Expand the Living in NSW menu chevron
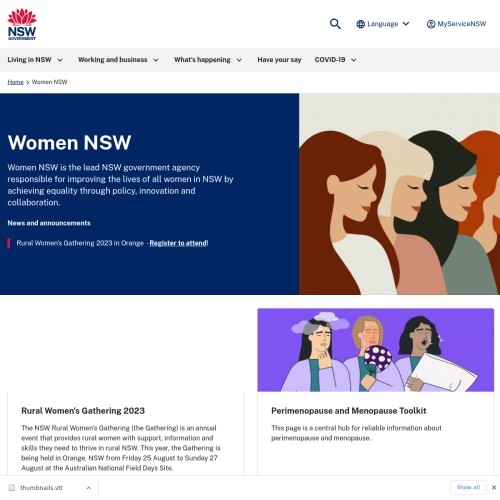The height and width of the screenshot is (500, 500). pyautogui.click(x=60, y=60)
